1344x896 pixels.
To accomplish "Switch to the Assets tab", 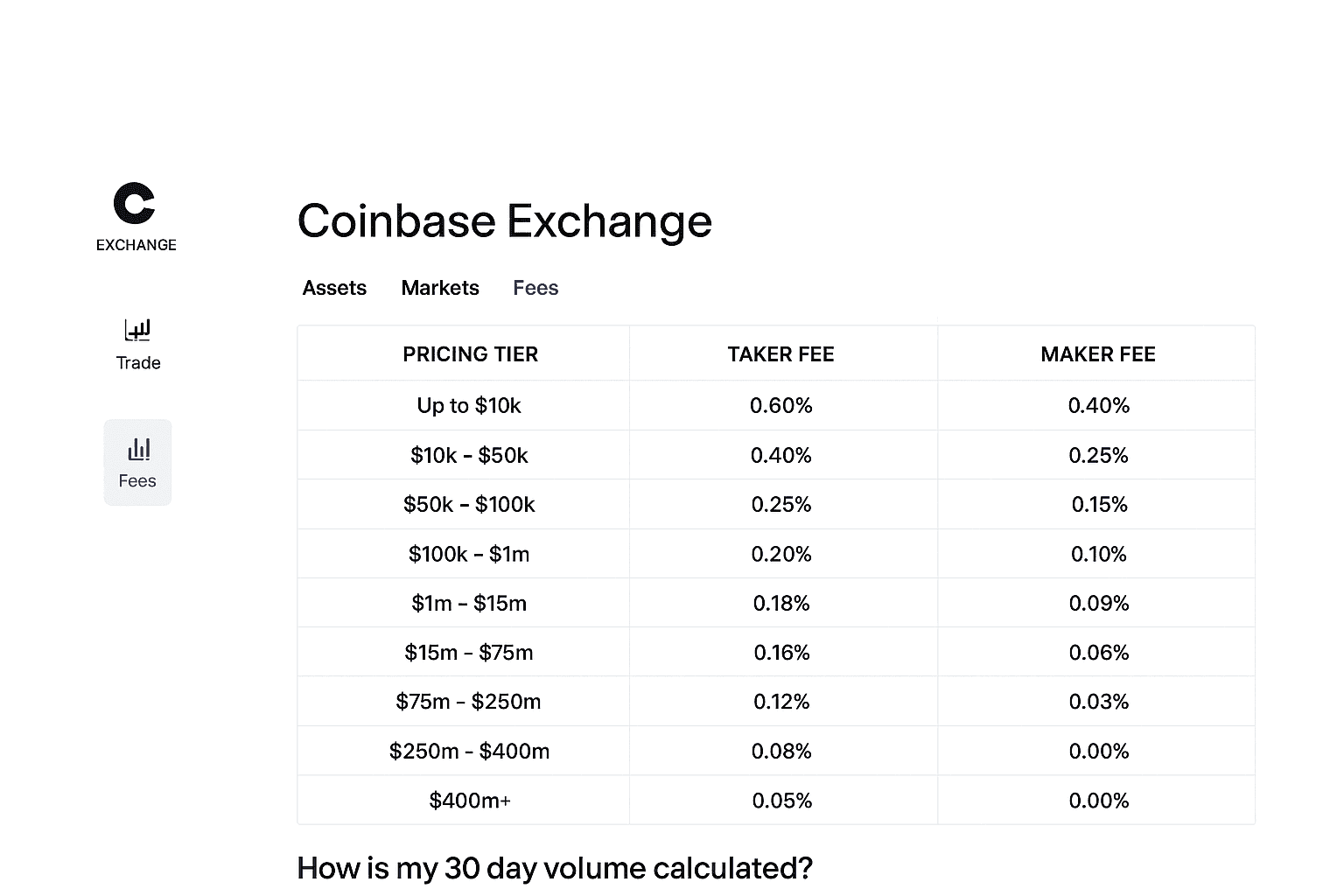I will 334,288.
